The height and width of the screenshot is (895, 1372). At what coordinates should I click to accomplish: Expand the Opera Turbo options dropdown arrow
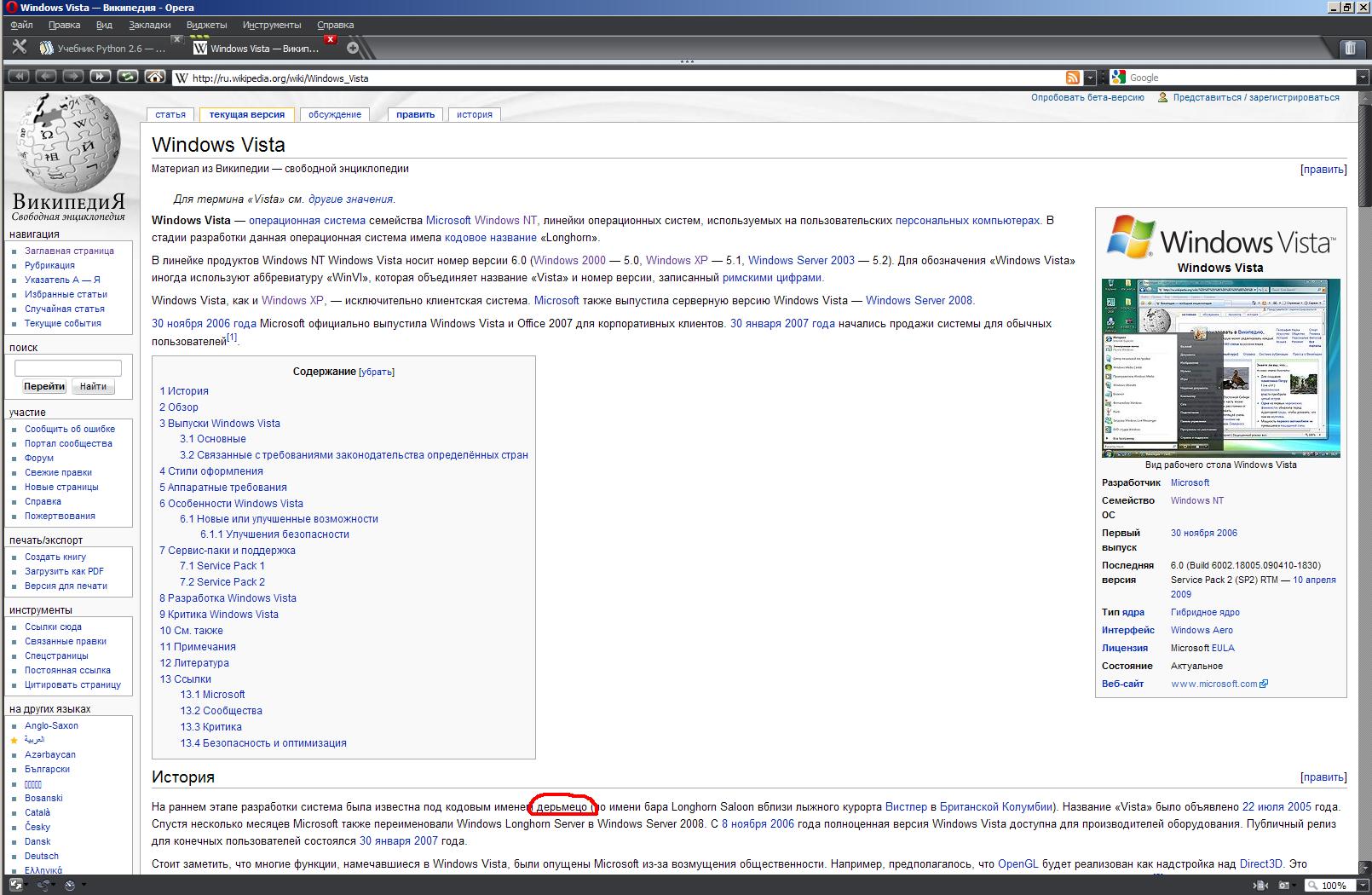tap(83, 885)
